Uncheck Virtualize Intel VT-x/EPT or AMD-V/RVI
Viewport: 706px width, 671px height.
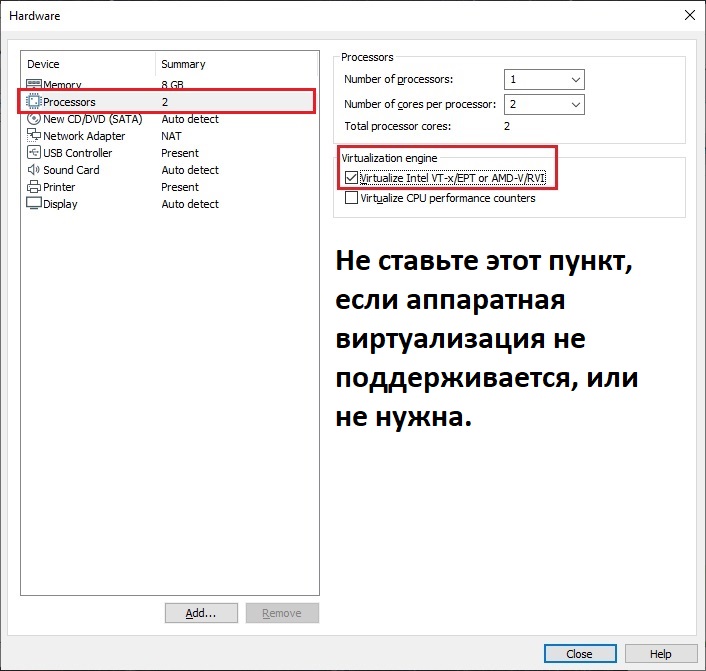click(351, 178)
